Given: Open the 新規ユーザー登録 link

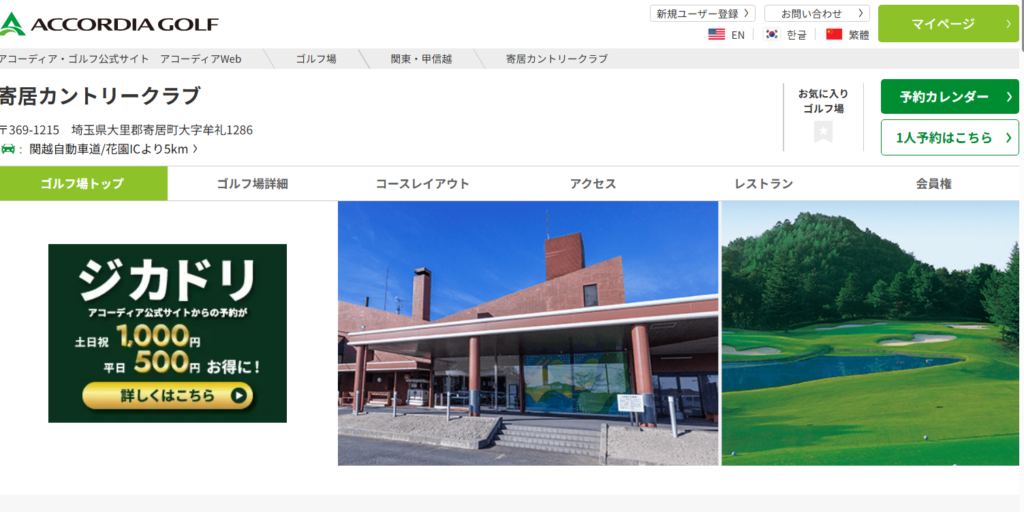Looking at the screenshot, I should [703, 13].
